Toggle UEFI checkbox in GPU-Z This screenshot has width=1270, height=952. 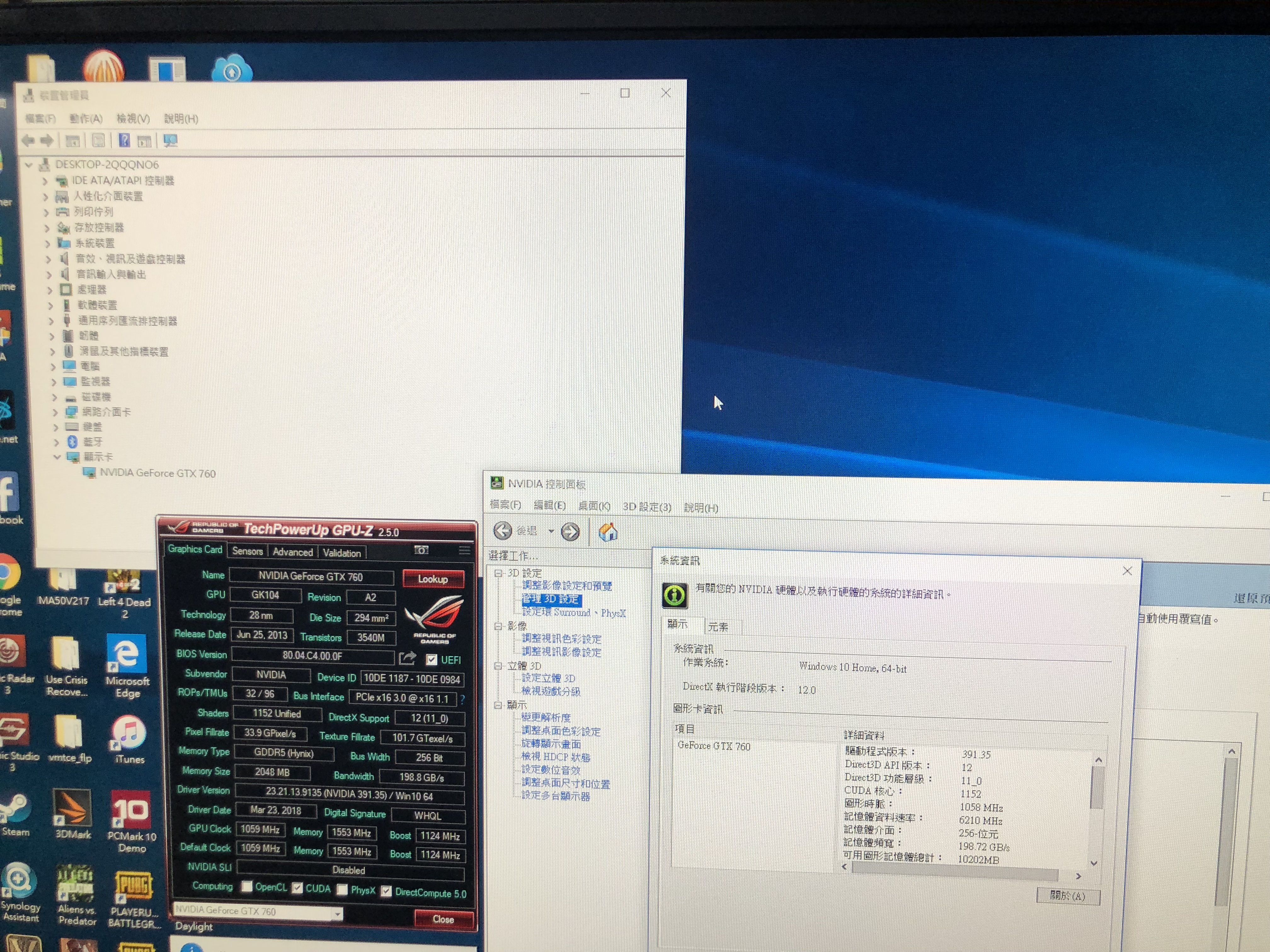(431, 660)
